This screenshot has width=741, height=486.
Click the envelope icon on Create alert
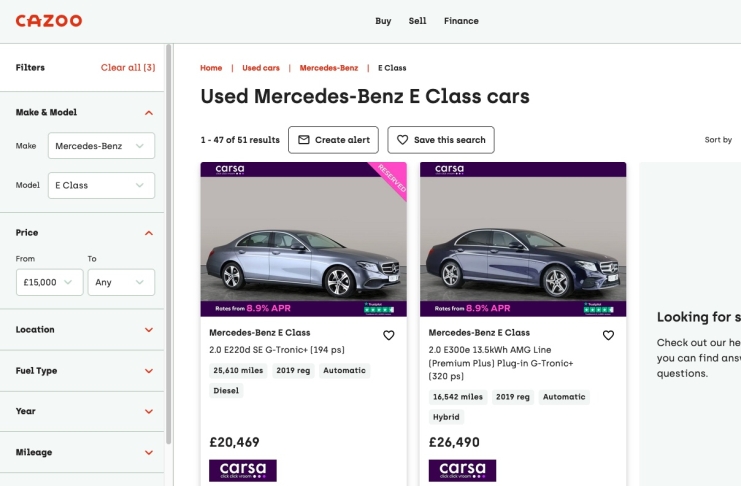coord(304,140)
